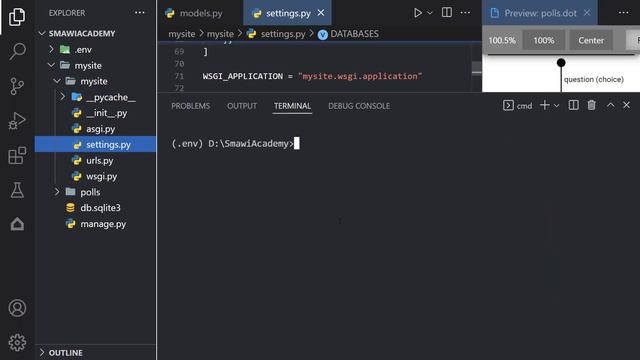This screenshot has width=640, height=360.
Task: Select the TERMINAL panel tab
Action: click(x=292, y=106)
